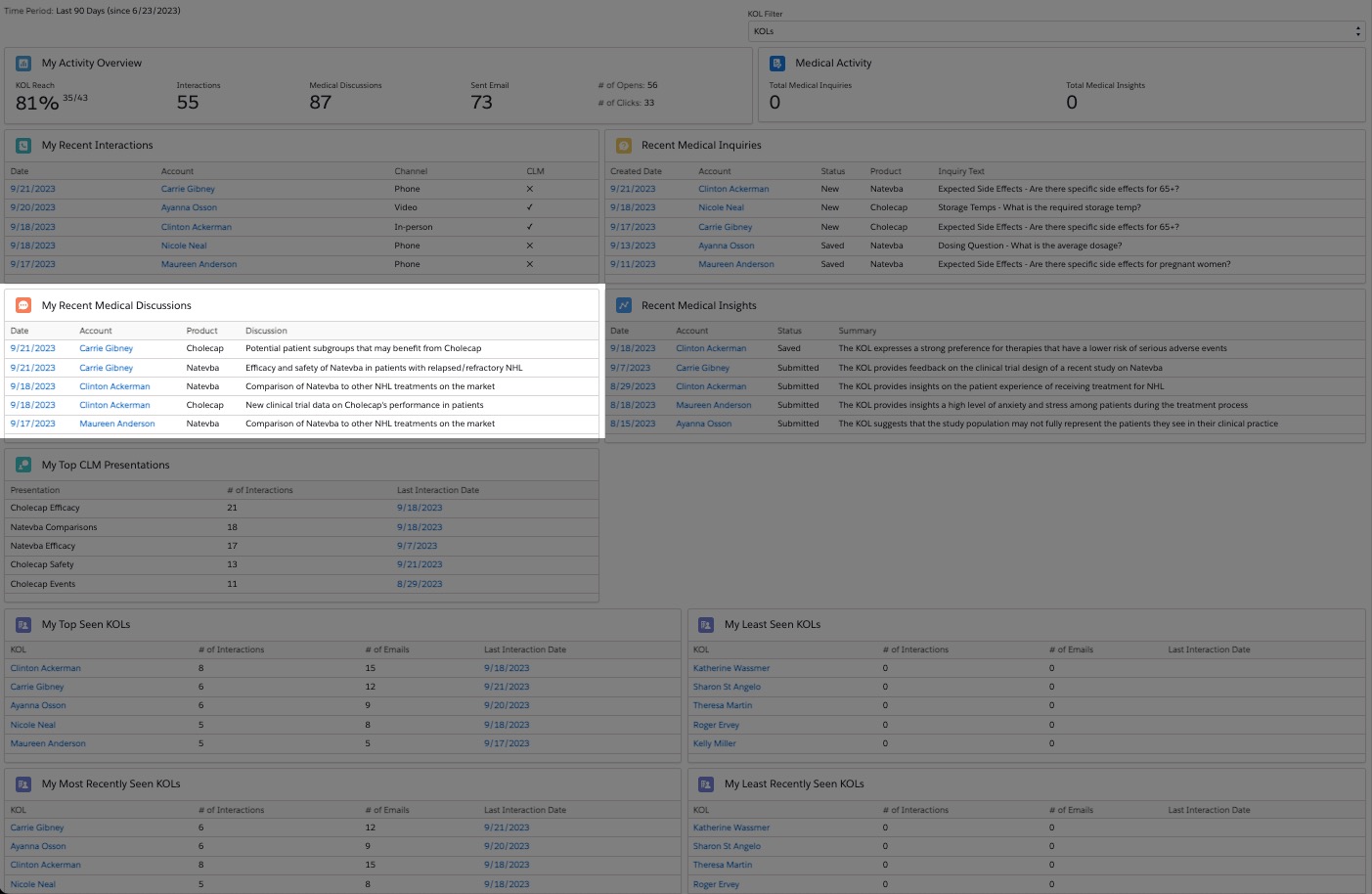Click the My Top Seen KOLs icon
This screenshot has height=894, width=1372.
point(23,624)
